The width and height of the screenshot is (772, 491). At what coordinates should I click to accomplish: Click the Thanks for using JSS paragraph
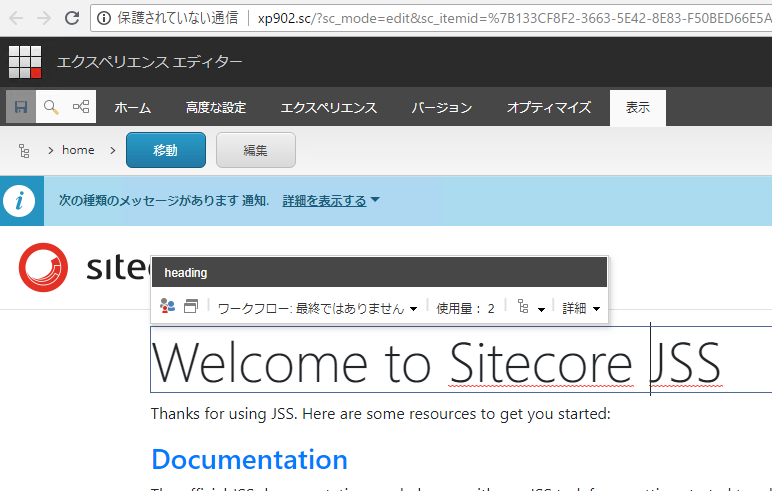pyautogui.click(x=381, y=414)
